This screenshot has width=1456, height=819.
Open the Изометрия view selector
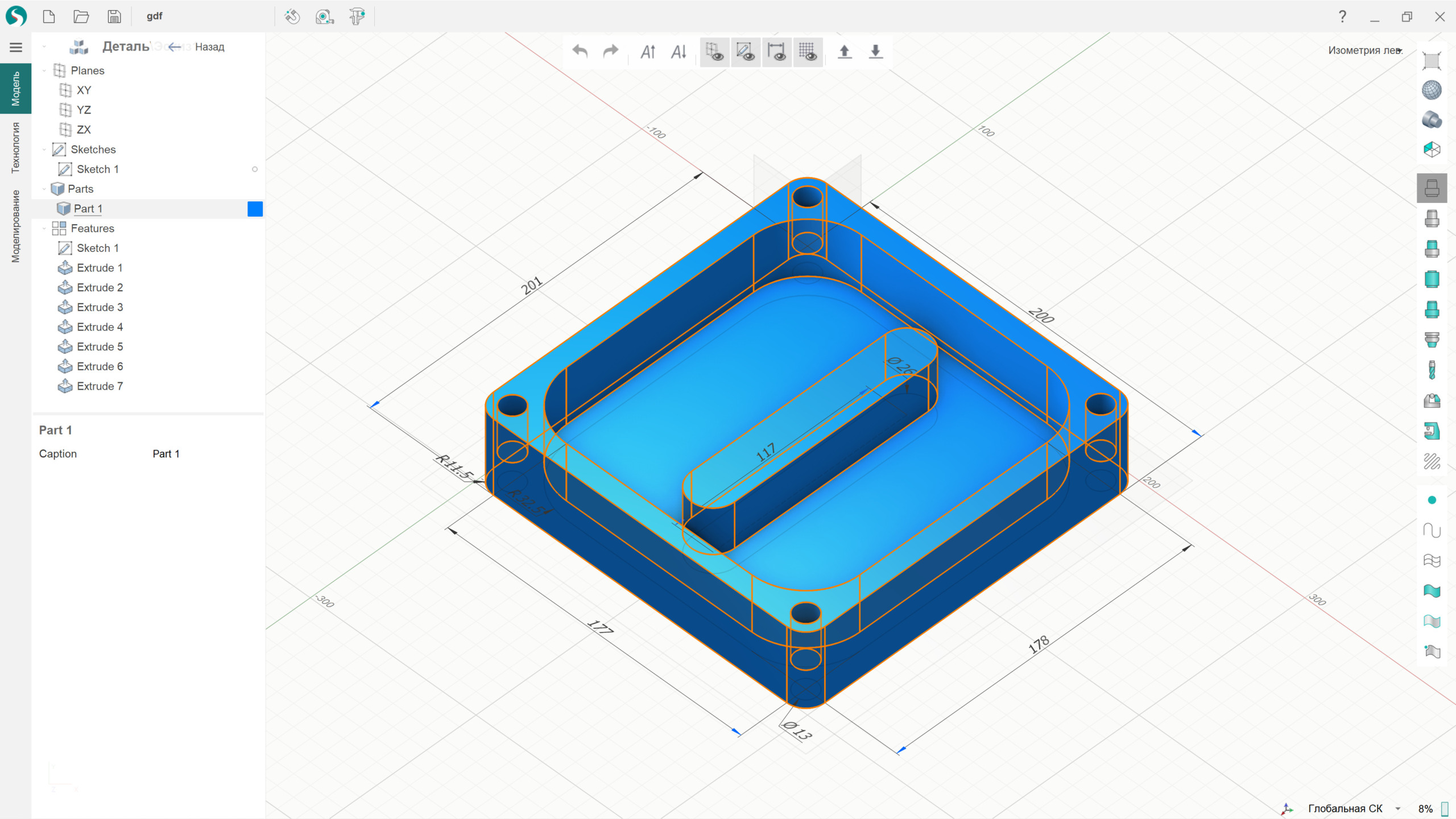click(x=1365, y=50)
